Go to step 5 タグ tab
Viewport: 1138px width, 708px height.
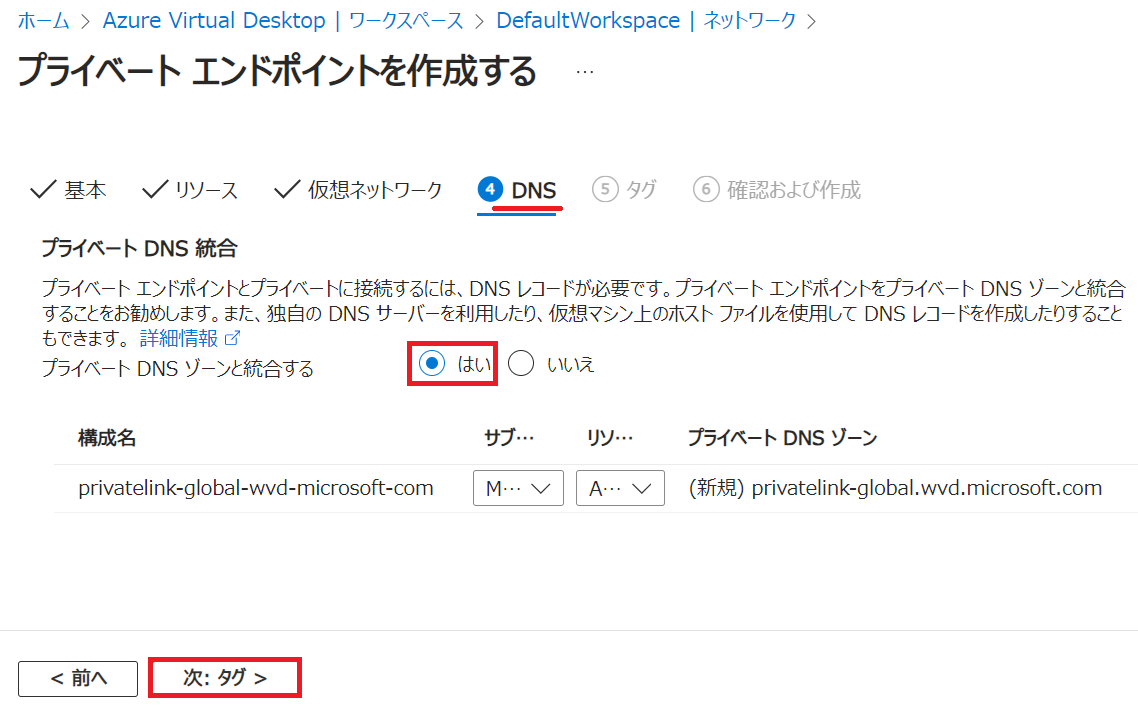click(x=624, y=190)
